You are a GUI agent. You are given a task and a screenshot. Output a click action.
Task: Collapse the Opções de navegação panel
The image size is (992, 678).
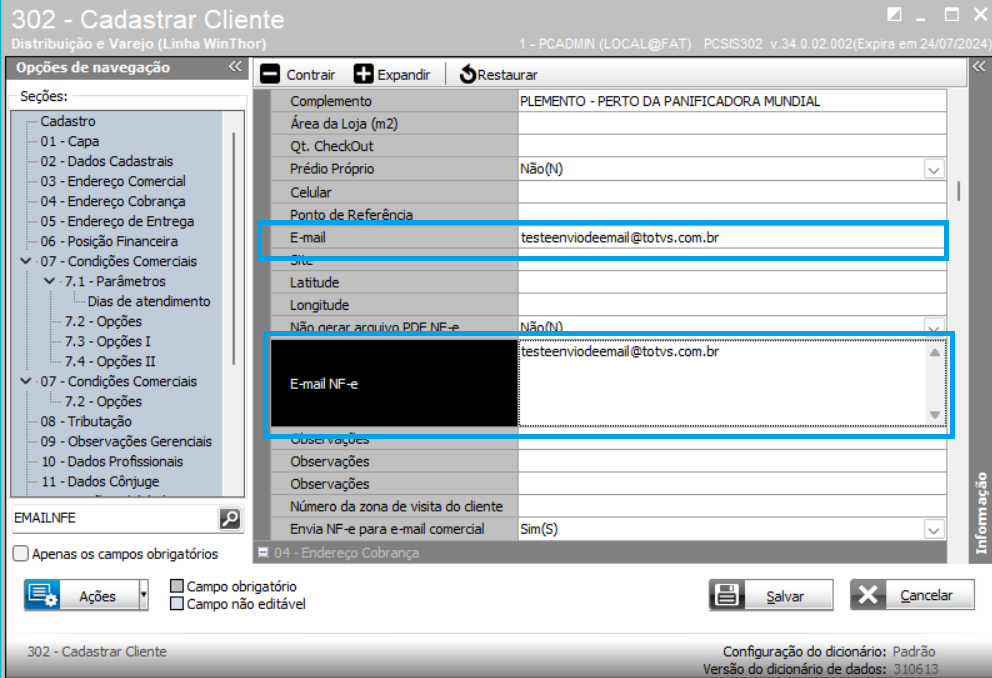(x=235, y=67)
